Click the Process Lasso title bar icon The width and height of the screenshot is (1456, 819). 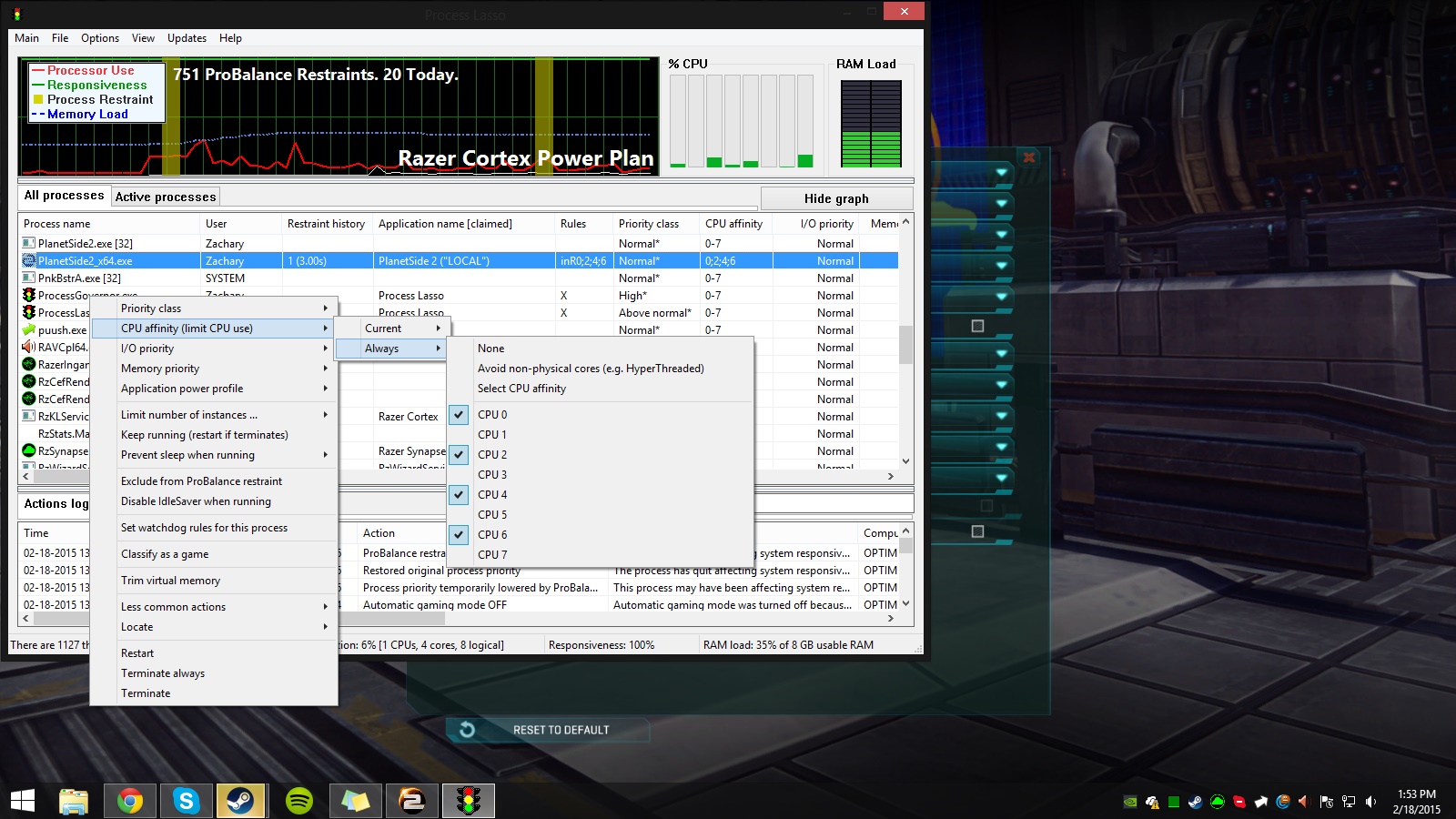(16, 14)
